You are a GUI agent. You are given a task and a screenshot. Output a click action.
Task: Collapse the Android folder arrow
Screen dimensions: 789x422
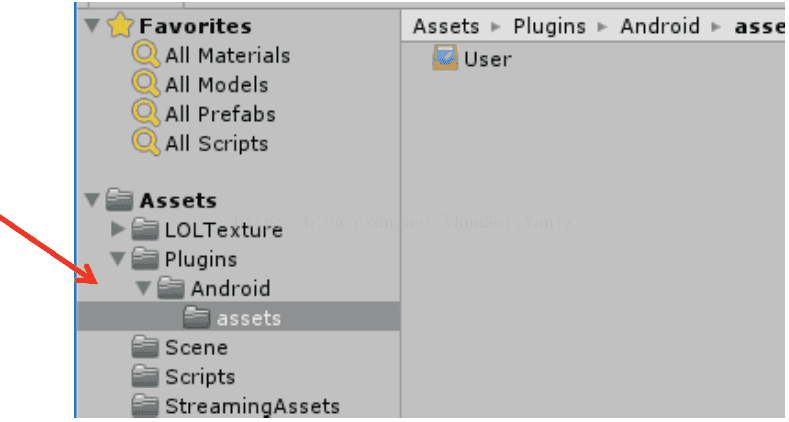click(x=143, y=289)
